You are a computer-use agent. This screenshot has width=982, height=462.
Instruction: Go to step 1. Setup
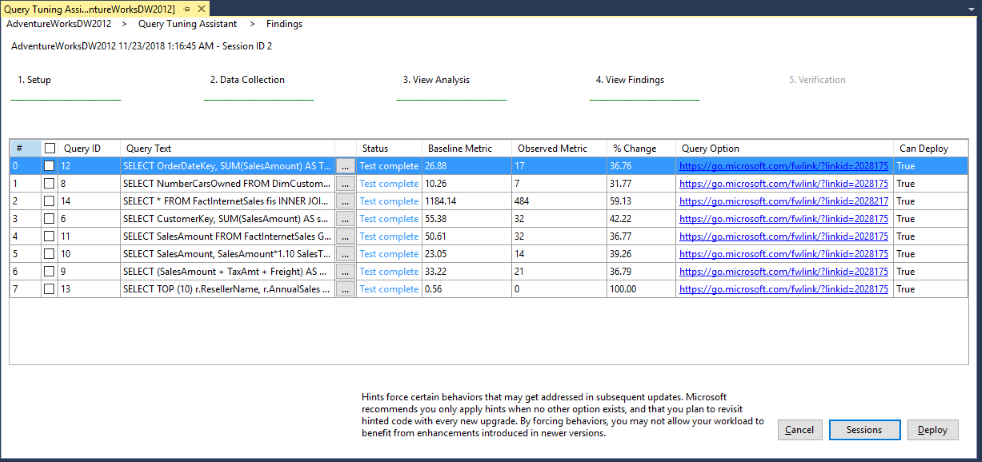pos(34,80)
